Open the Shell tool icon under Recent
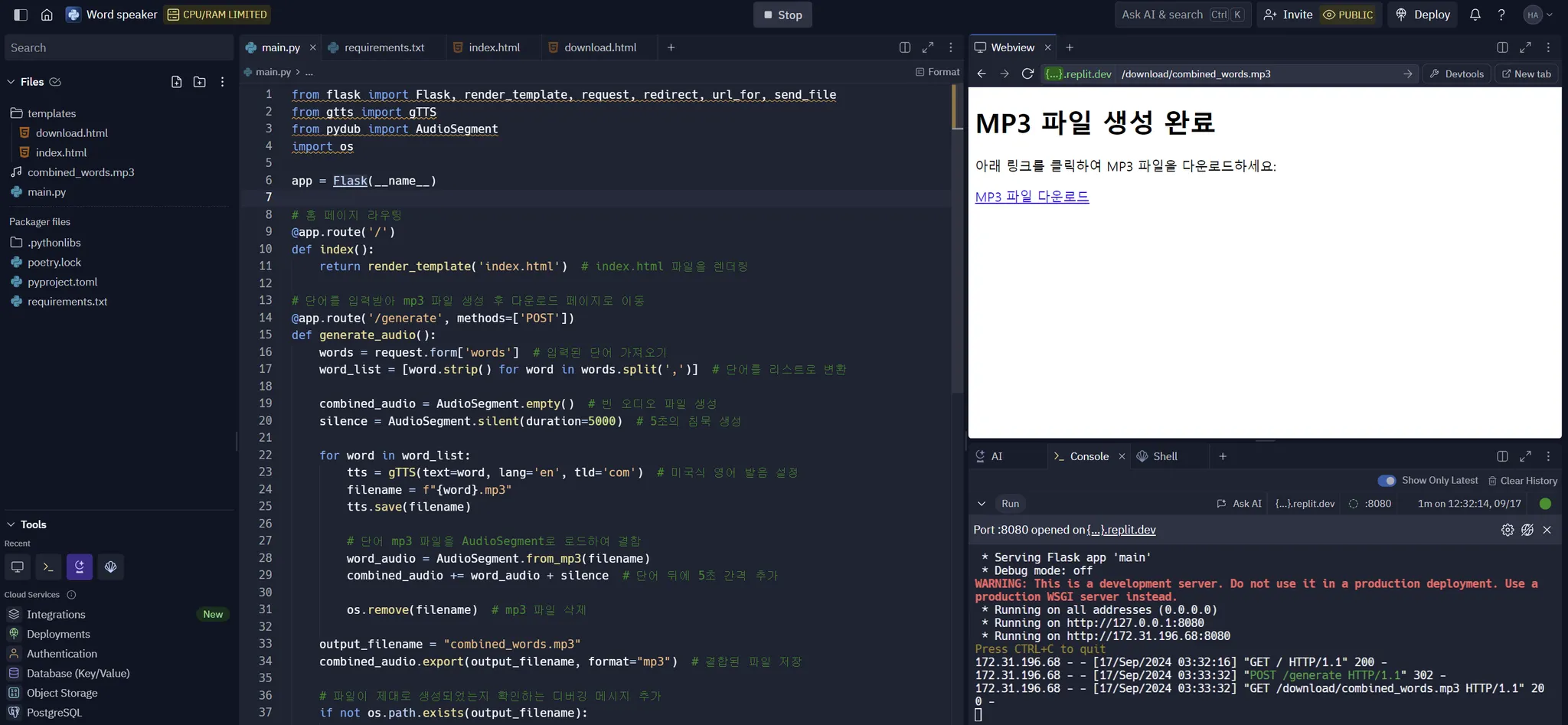The width and height of the screenshot is (1568, 725). pos(111,567)
